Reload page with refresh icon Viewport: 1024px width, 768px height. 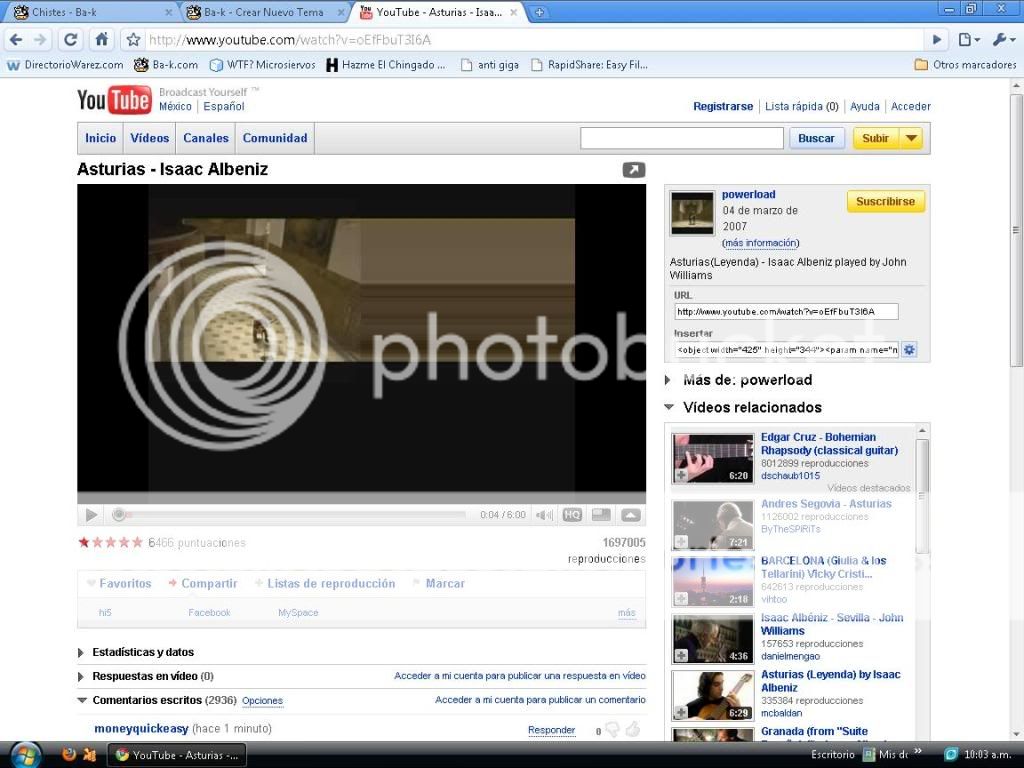pyautogui.click(x=70, y=40)
